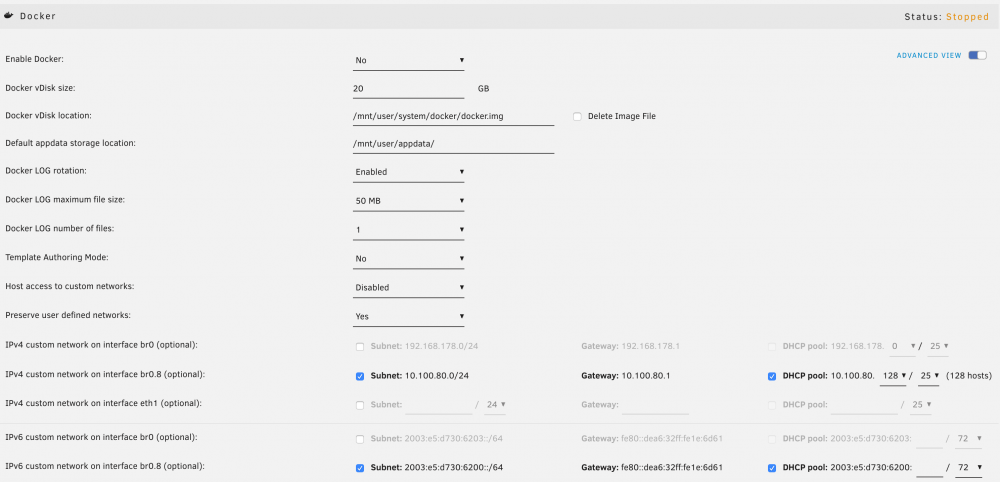Click the GB unit label
Screen dimensions: 1000x482
[483, 89]
